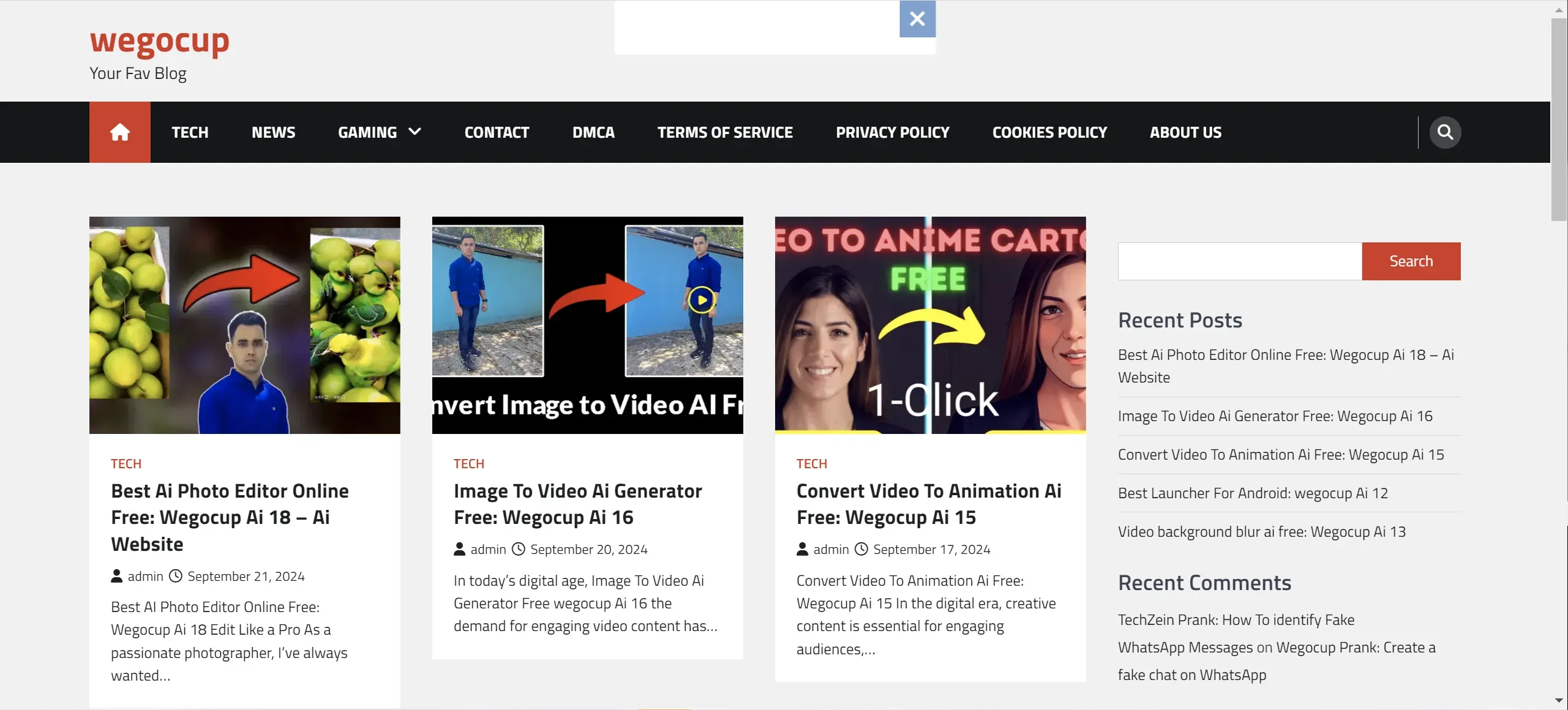The width and height of the screenshot is (1568, 710).
Task: Click the home icon in navbar
Action: pos(119,132)
